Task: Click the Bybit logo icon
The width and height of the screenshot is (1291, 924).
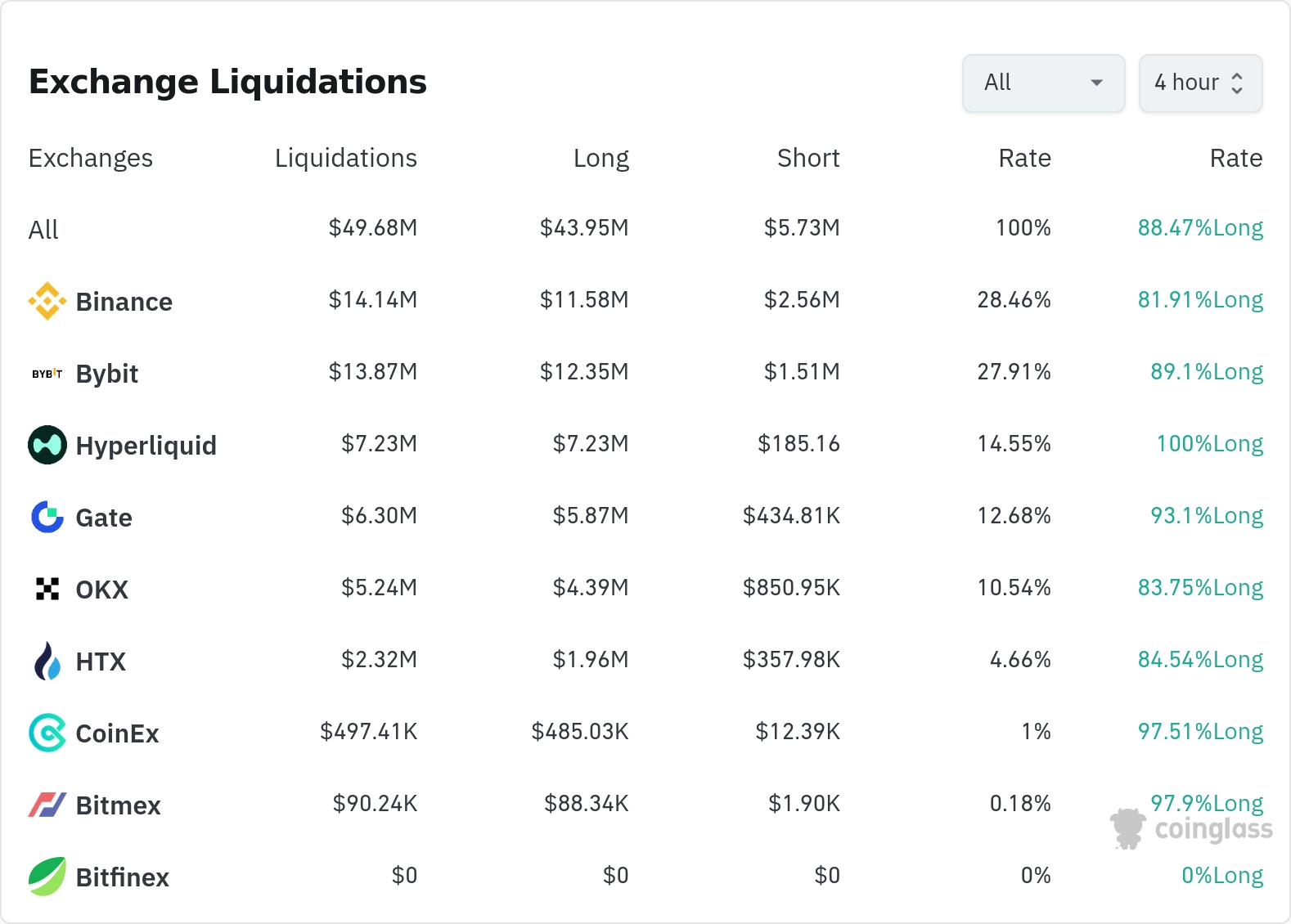Action: click(x=47, y=374)
